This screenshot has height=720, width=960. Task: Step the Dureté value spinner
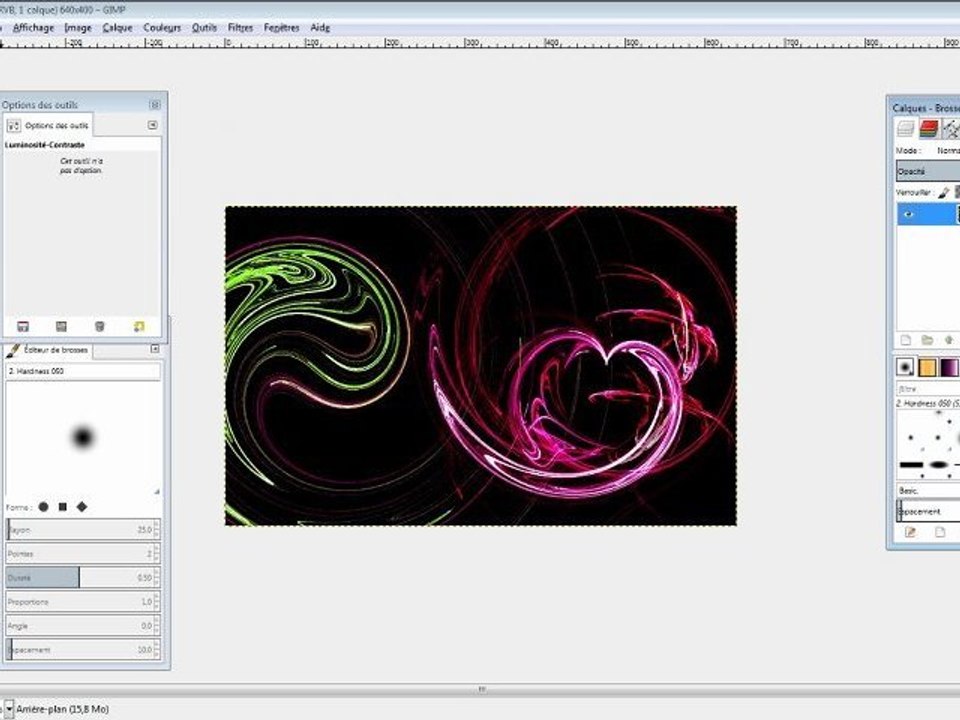pos(157,577)
